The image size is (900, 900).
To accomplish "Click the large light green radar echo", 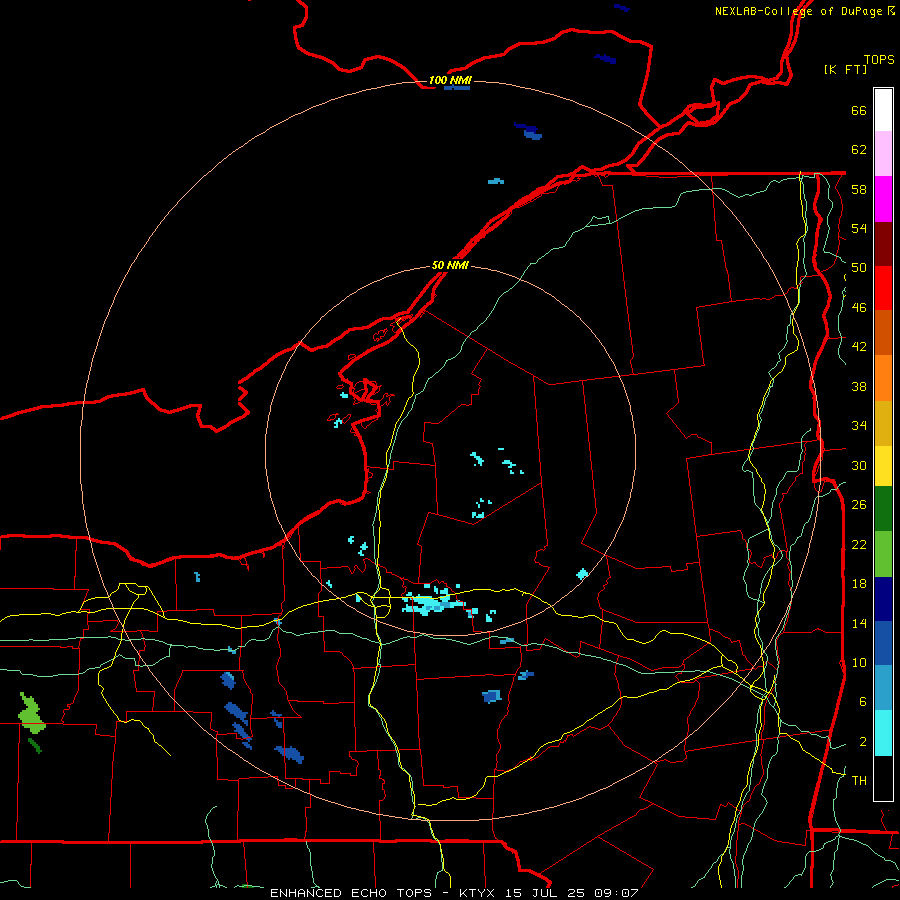I will coord(31,714).
